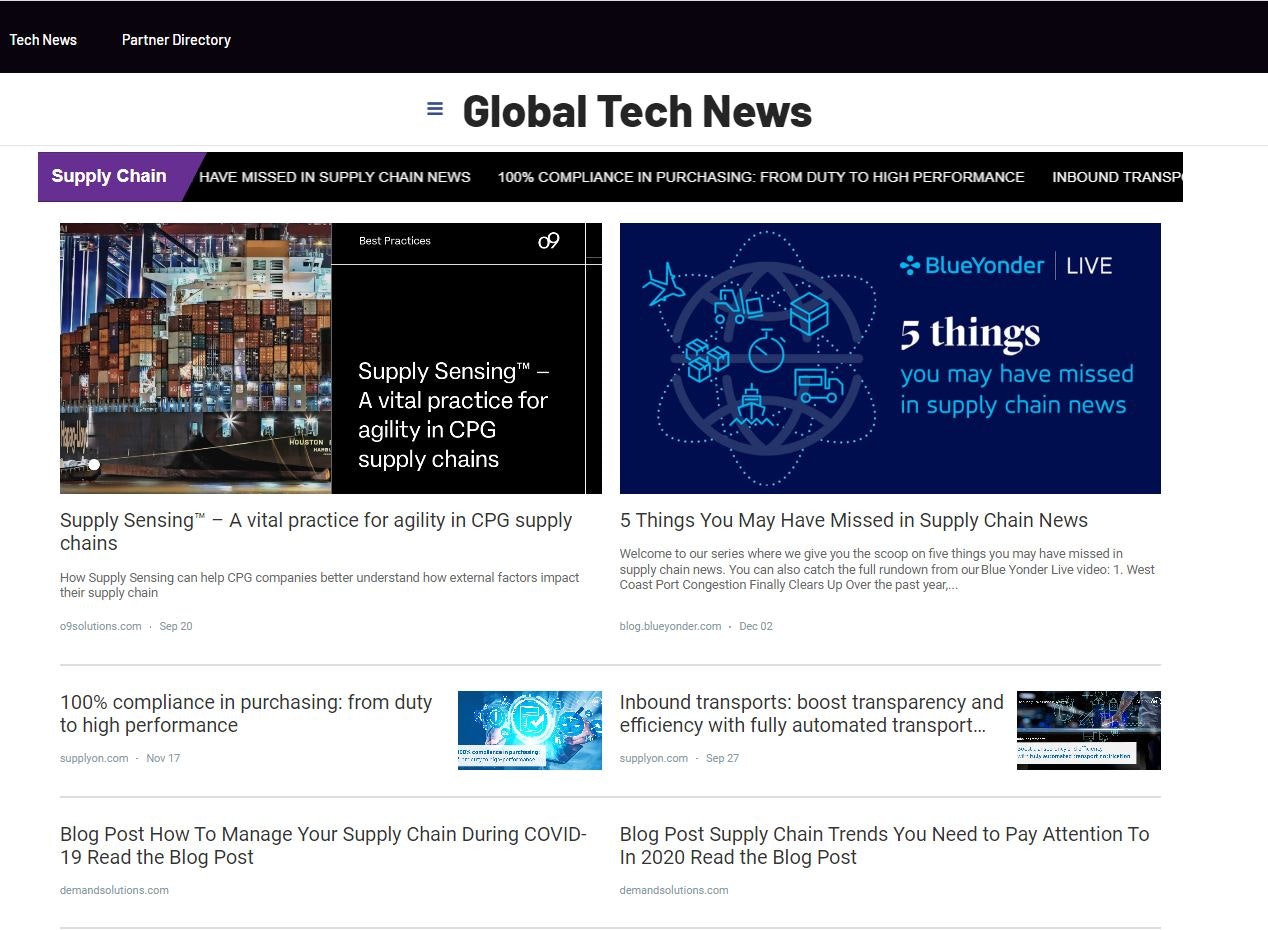Image resolution: width=1268 pixels, height=930 pixels.
Task: Click the Global Tech News site title
Action: (x=637, y=110)
